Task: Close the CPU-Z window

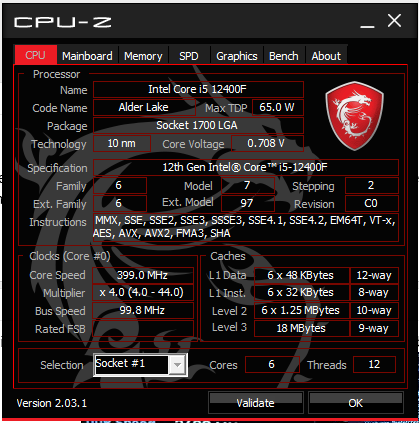Action: tap(394, 21)
